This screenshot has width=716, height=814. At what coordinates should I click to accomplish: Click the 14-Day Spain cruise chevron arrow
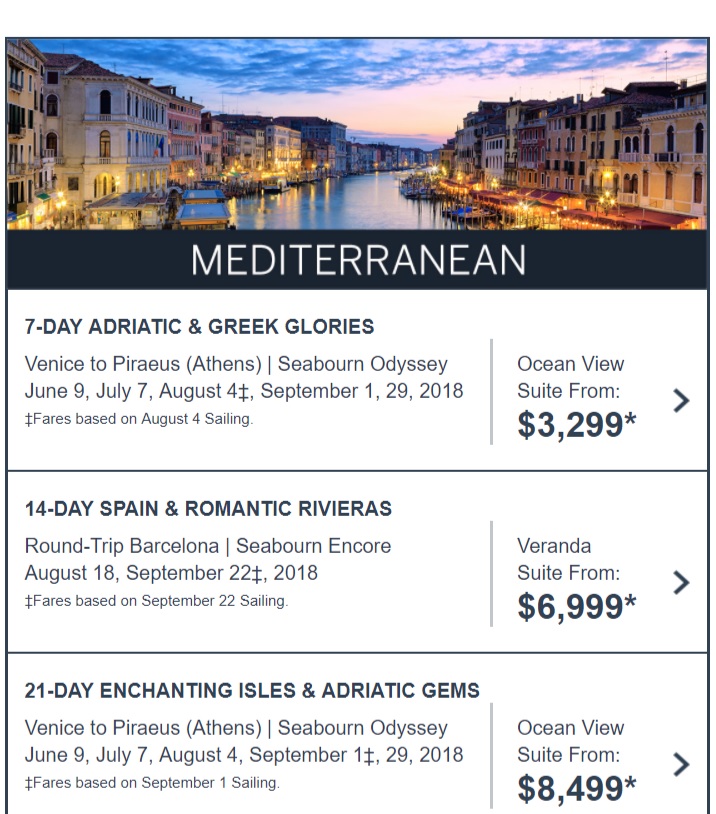point(681,582)
